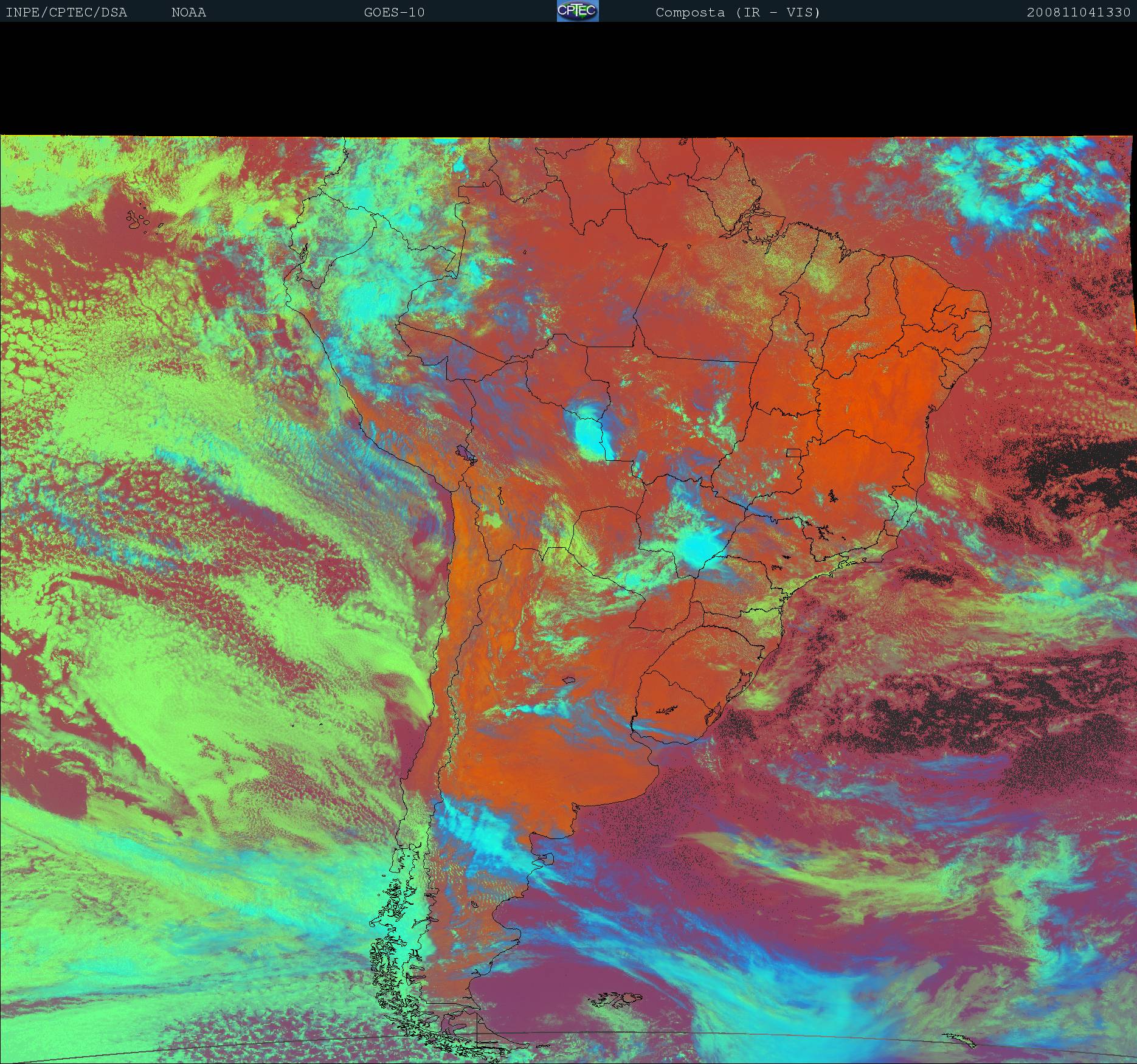Click the Composta (IR - VIS) title
The width and height of the screenshot is (1137, 1064).
pyautogui.click(x=738, y=12)
